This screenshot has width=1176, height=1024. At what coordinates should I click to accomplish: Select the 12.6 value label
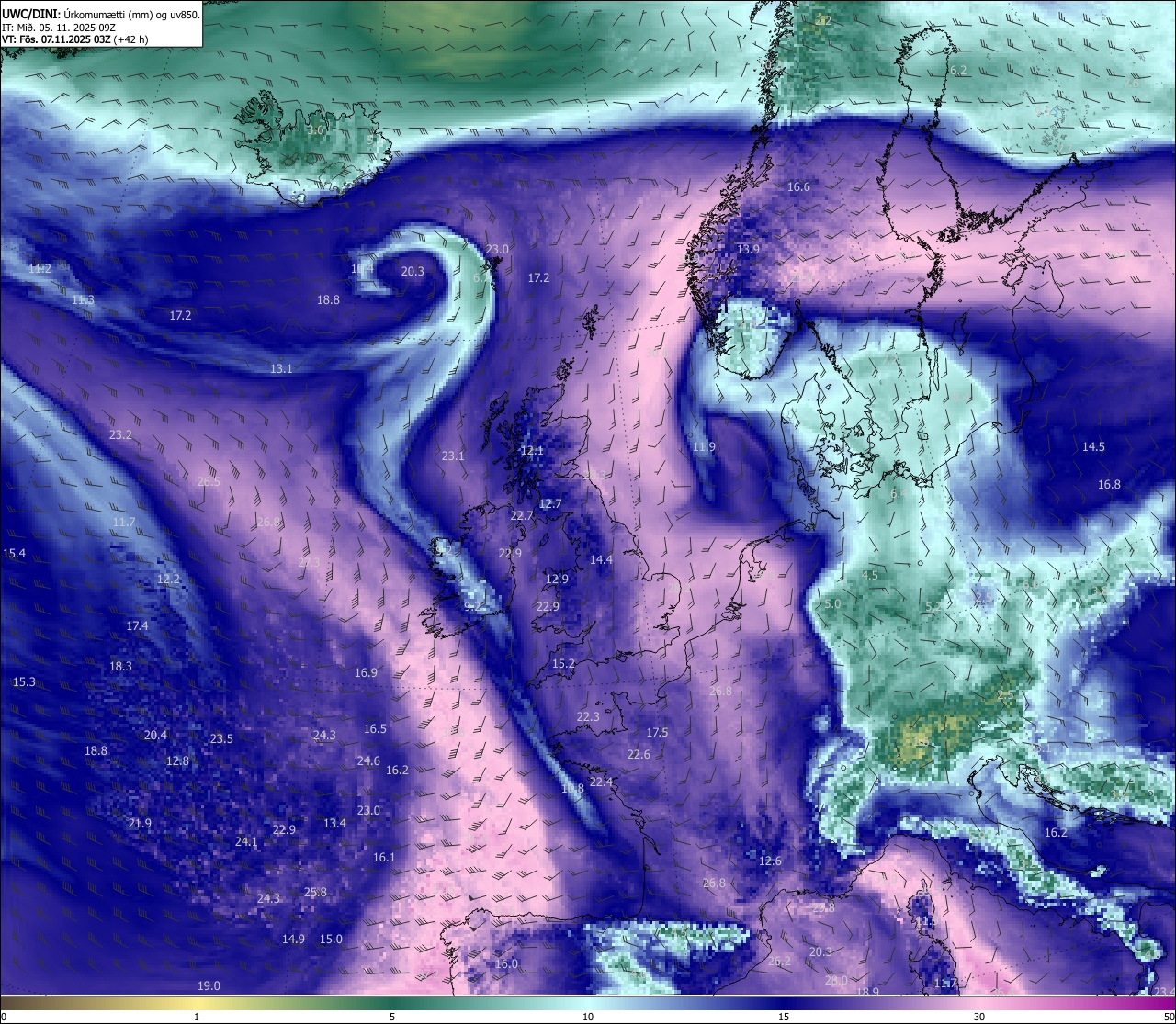point(770,861)
